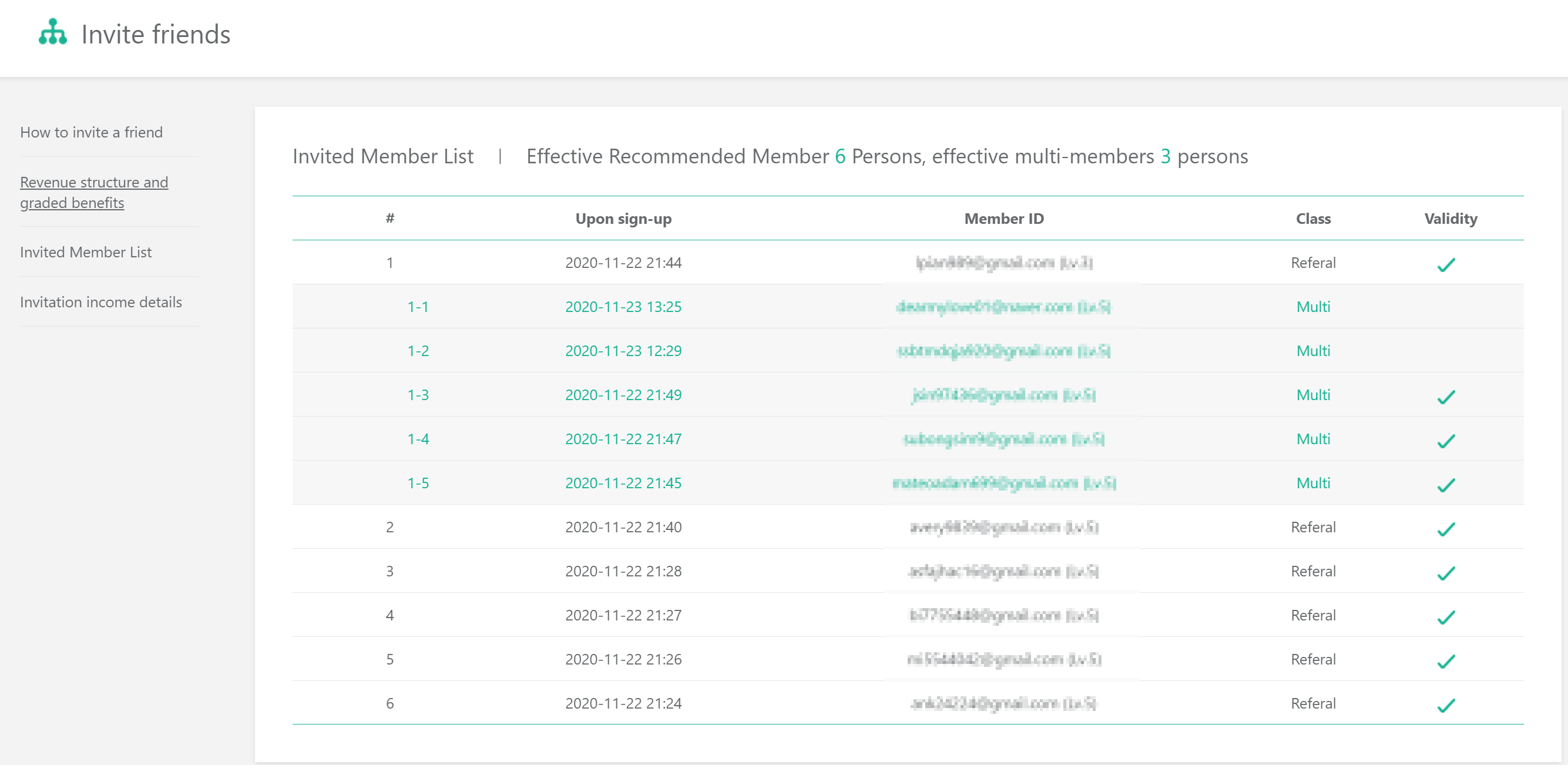Click blurred member ID in row 5
This screenshot has height=765, width=1568.
coord(1004,659)
